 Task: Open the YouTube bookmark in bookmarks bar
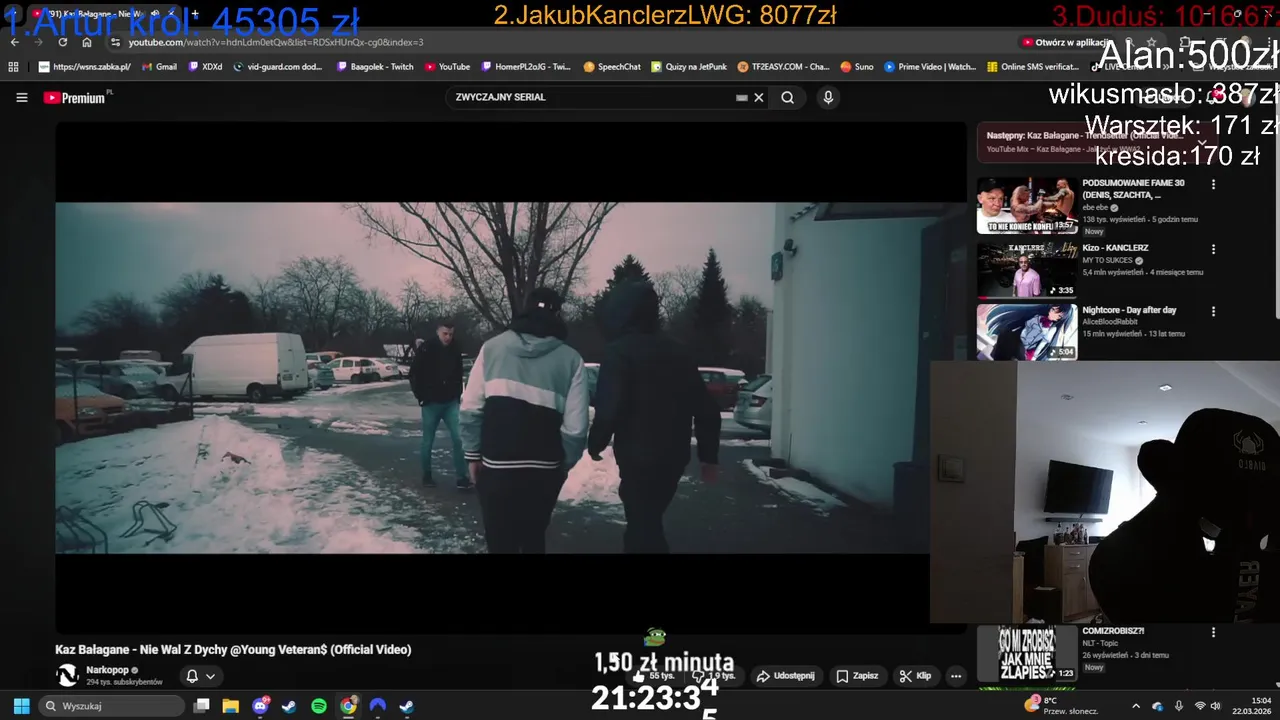coord(447,67)
